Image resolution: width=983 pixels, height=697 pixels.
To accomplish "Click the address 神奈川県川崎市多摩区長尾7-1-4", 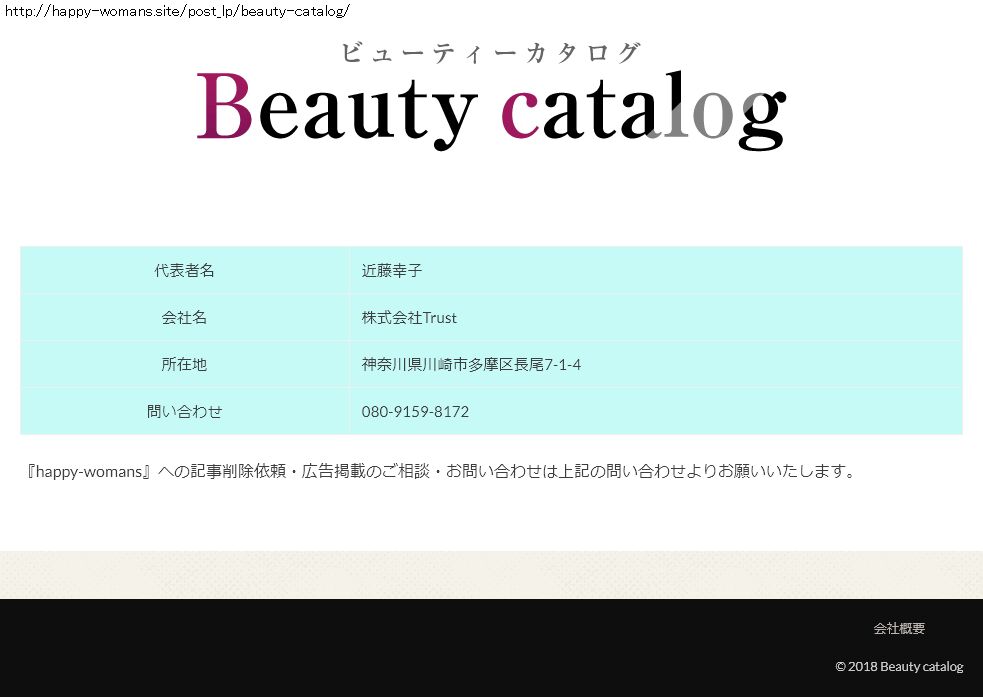I will click(x=471, y=365).
